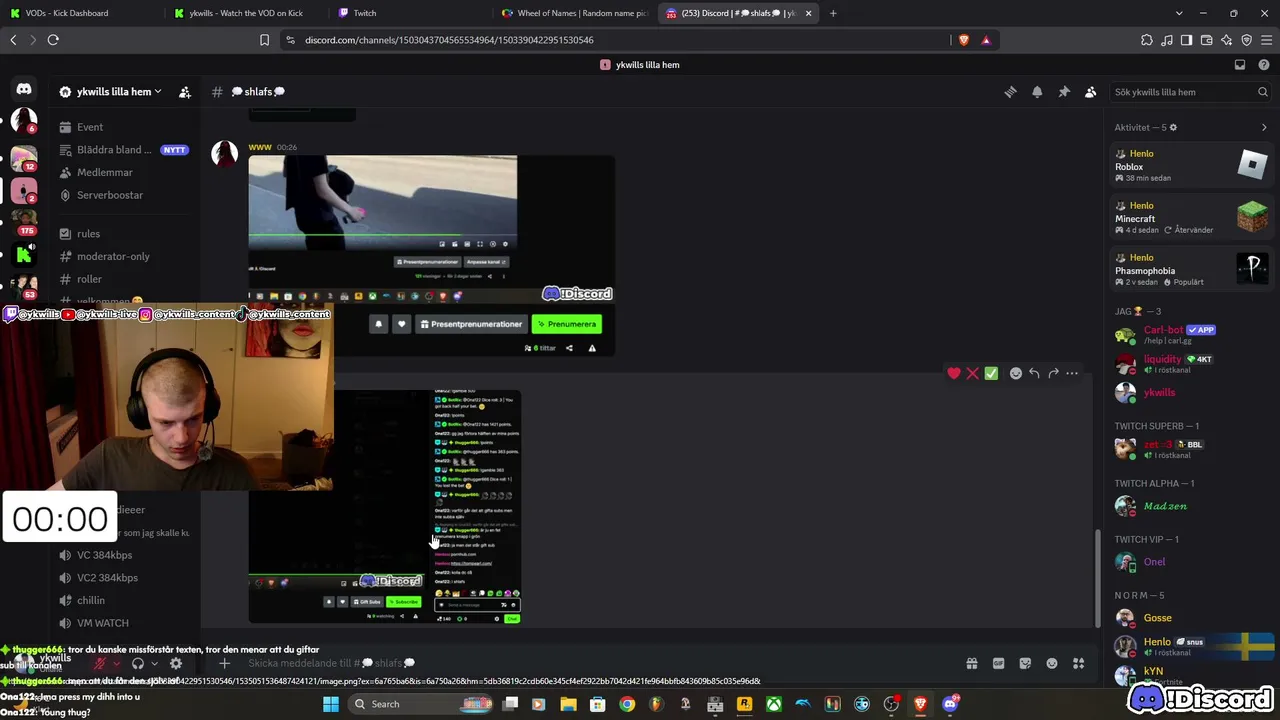Expand the Aktivitet section arrow
Screen dimensions: 1280x720
click(x=1264, y=127)
